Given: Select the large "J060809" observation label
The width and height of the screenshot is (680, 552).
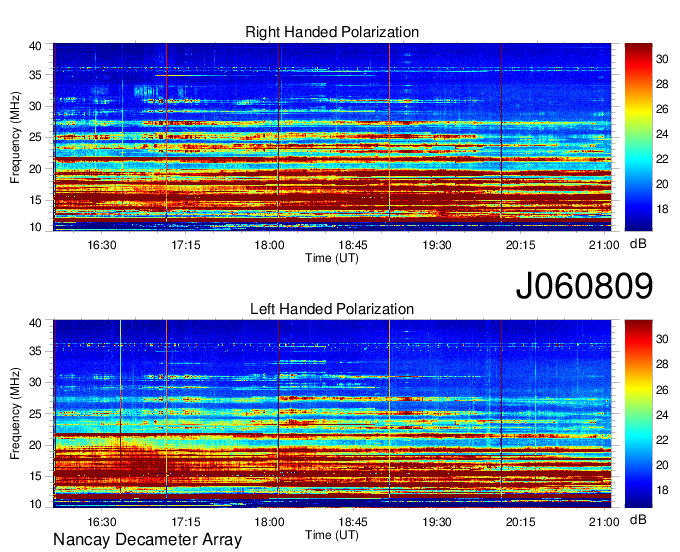Looking at the screenshot, I should click(x=584, y=286).
